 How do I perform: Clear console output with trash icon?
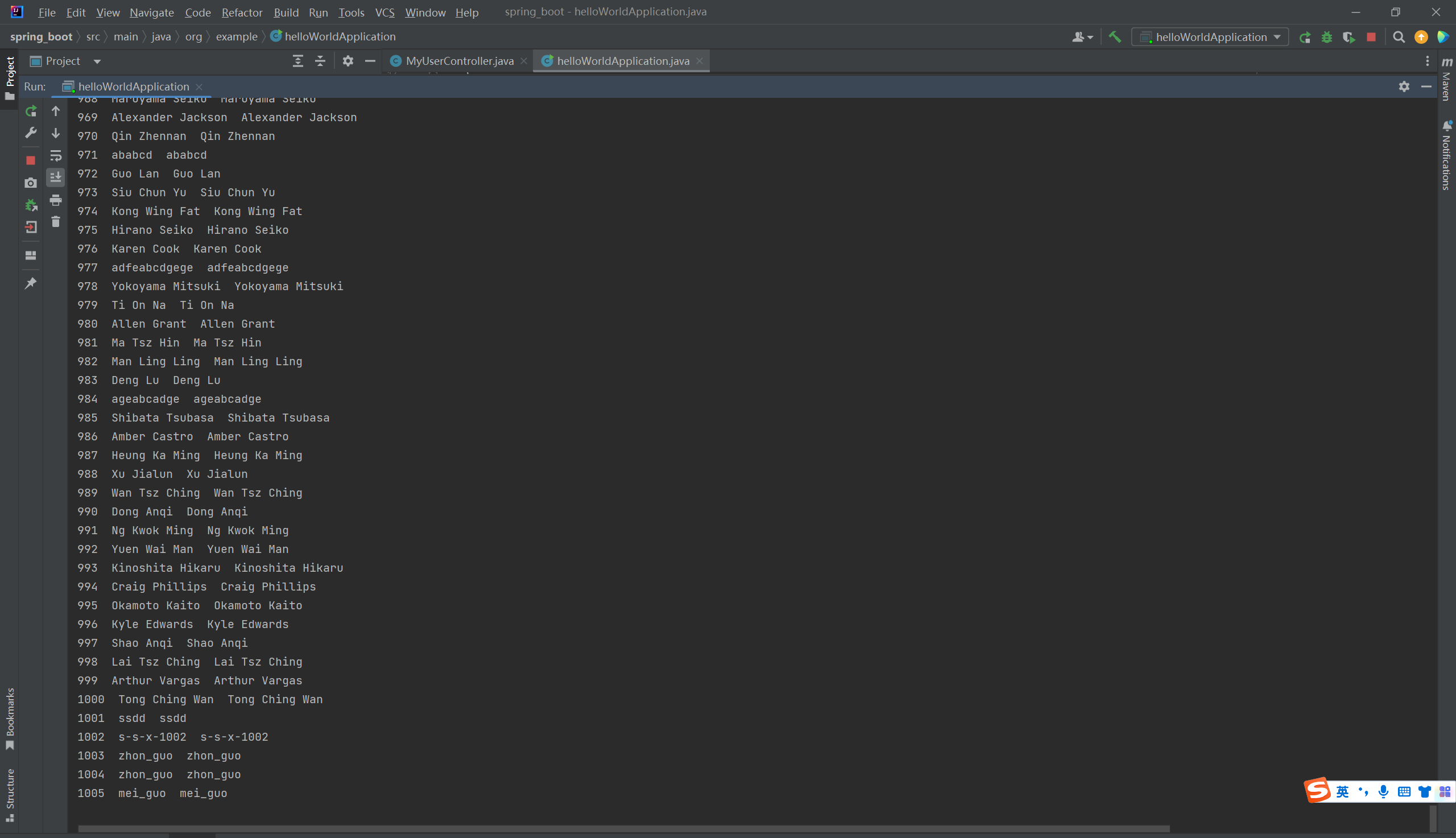[56, 222]
